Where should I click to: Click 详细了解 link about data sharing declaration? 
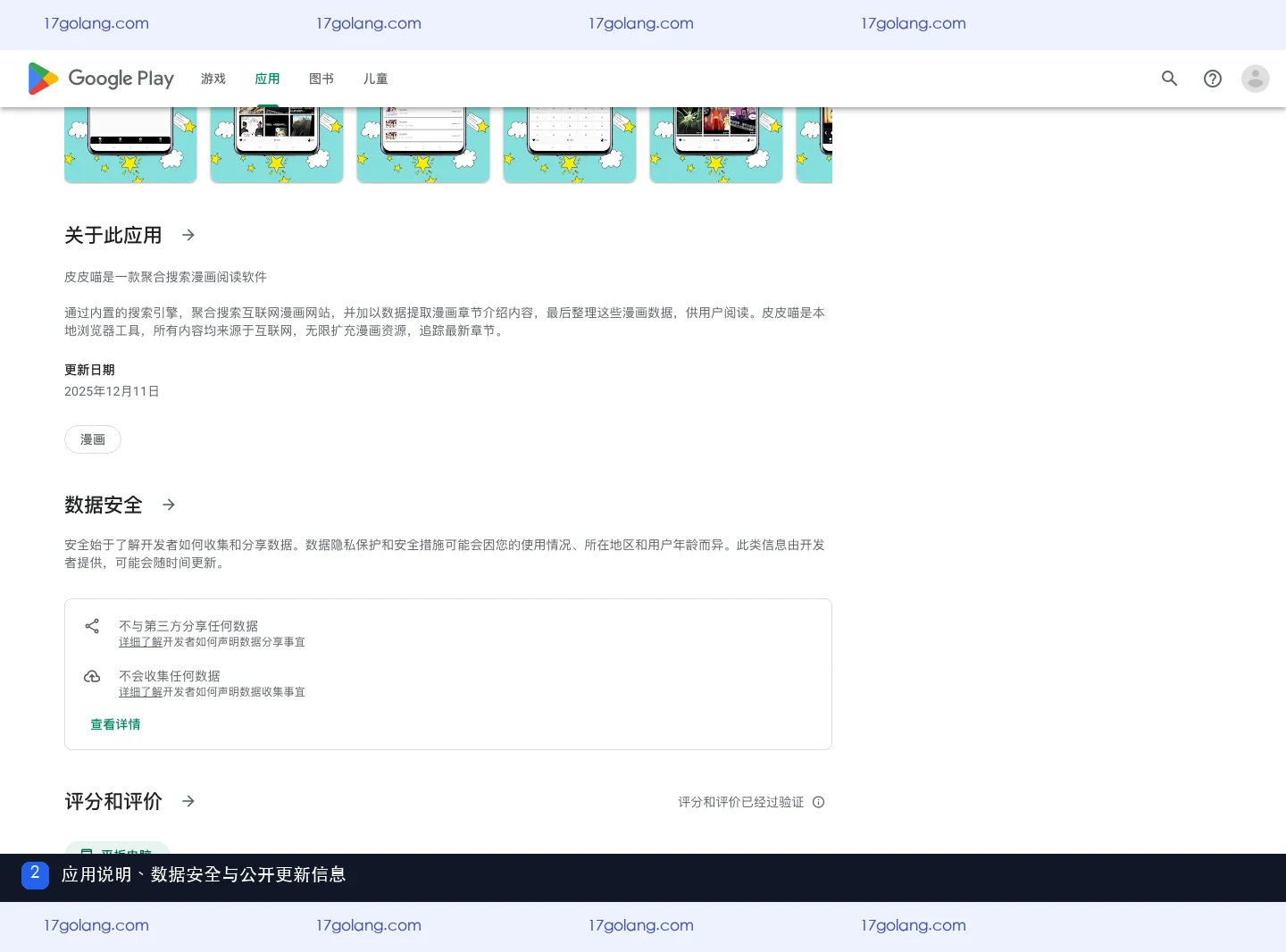click(x=141, y=642)
